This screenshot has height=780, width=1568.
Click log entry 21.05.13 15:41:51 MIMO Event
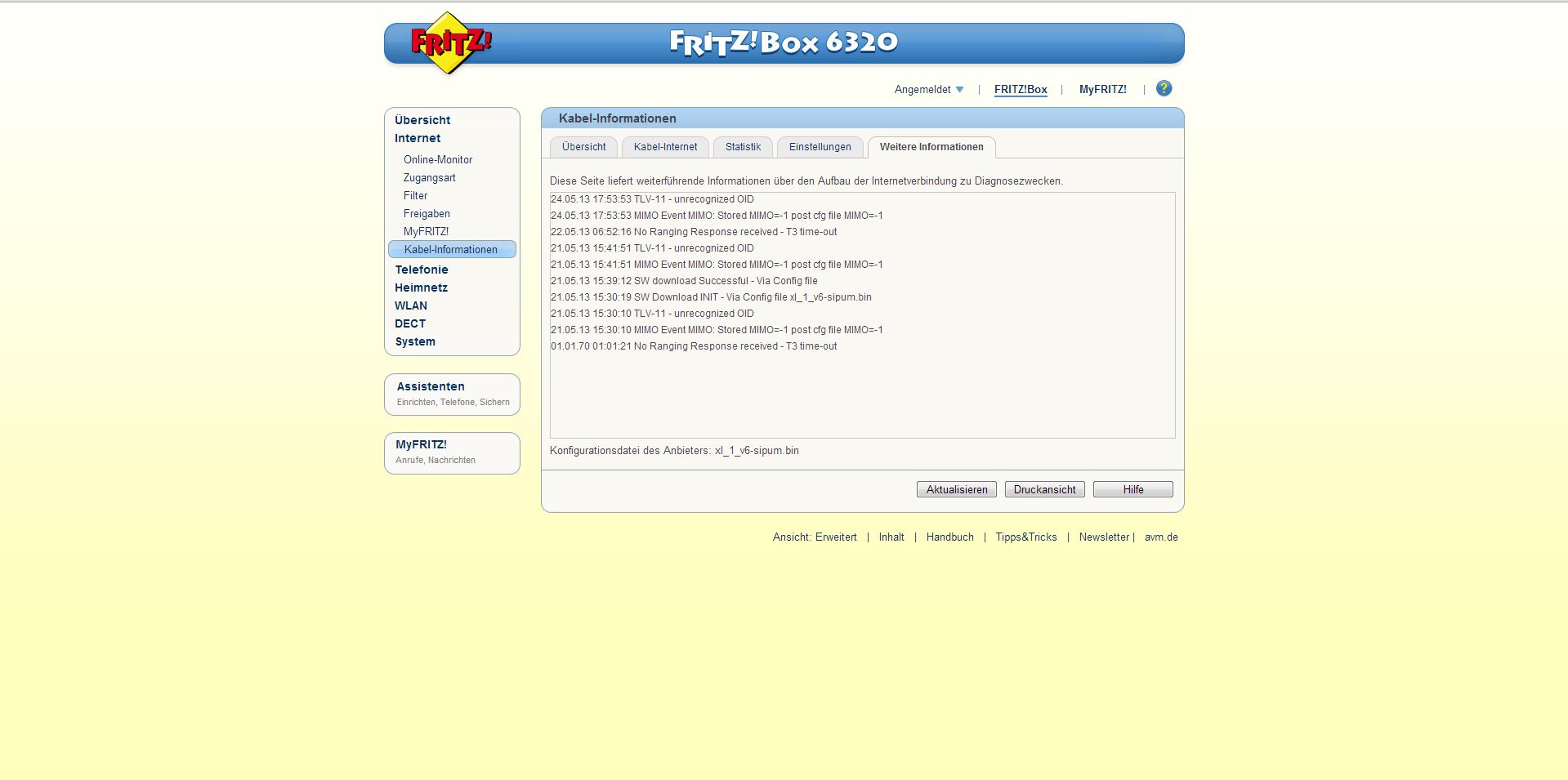point(717,265)
